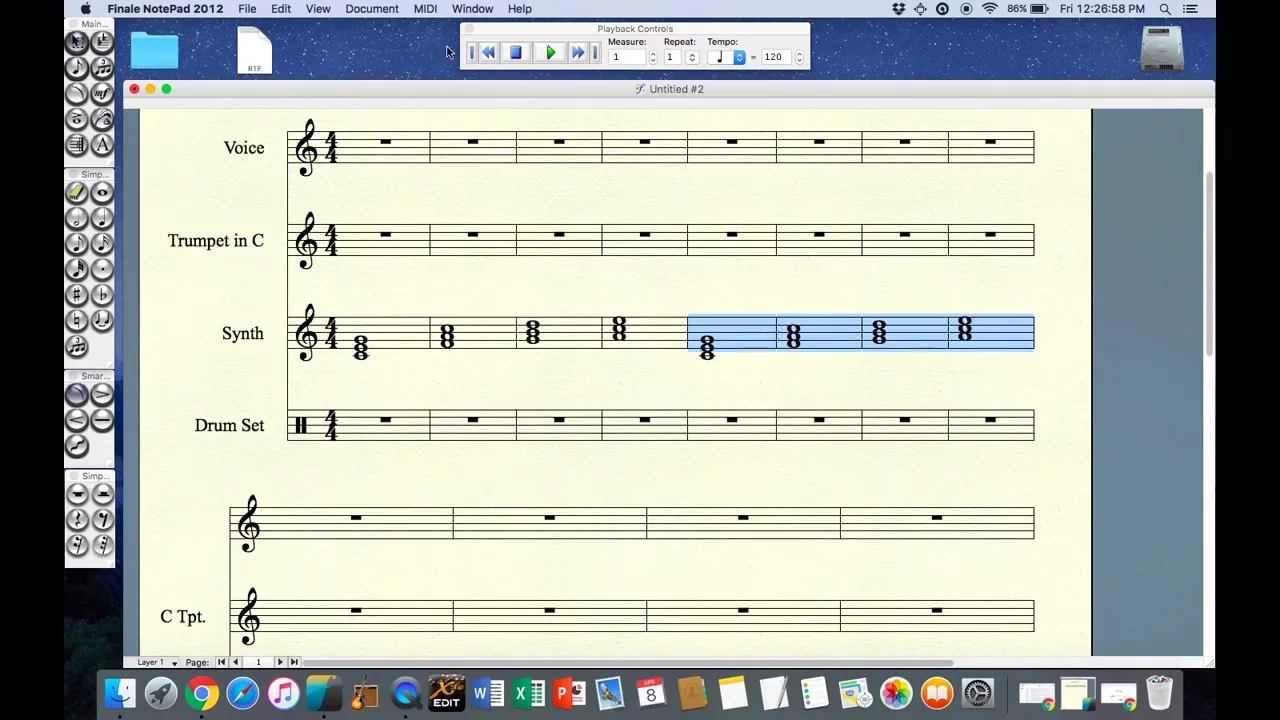Choose the decrescendo hairpin tool
Viewport: 1280px width, 720px height.
102,394
